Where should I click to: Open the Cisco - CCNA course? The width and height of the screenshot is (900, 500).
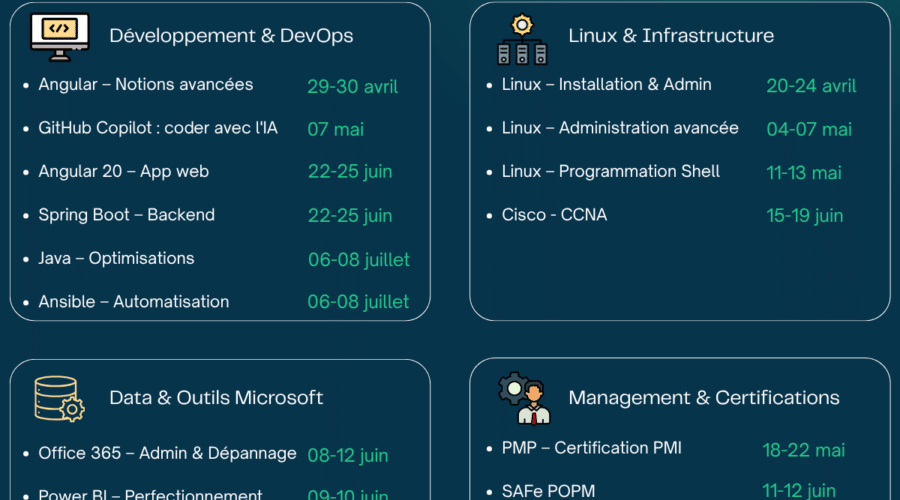tap(555, 215)
